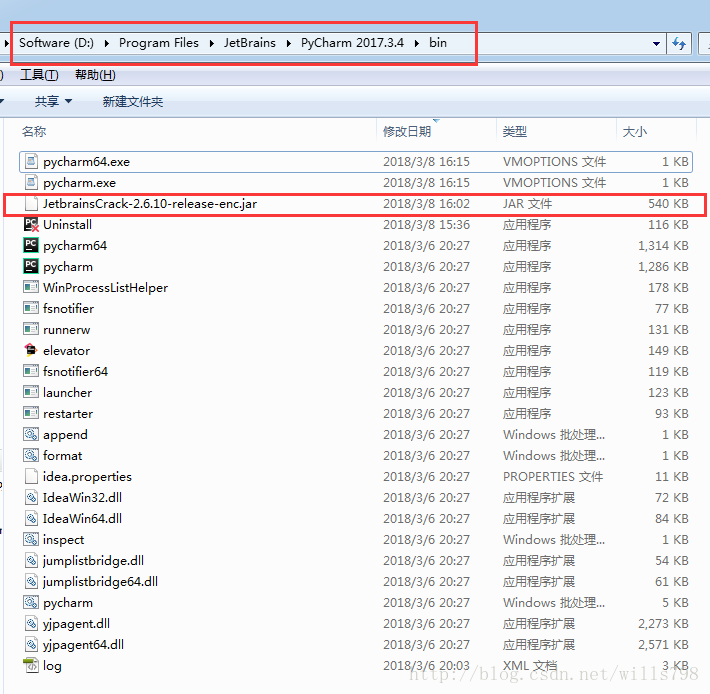Select the elevator file name
This screenshot has height=694, width=710.
click(67, 351)
